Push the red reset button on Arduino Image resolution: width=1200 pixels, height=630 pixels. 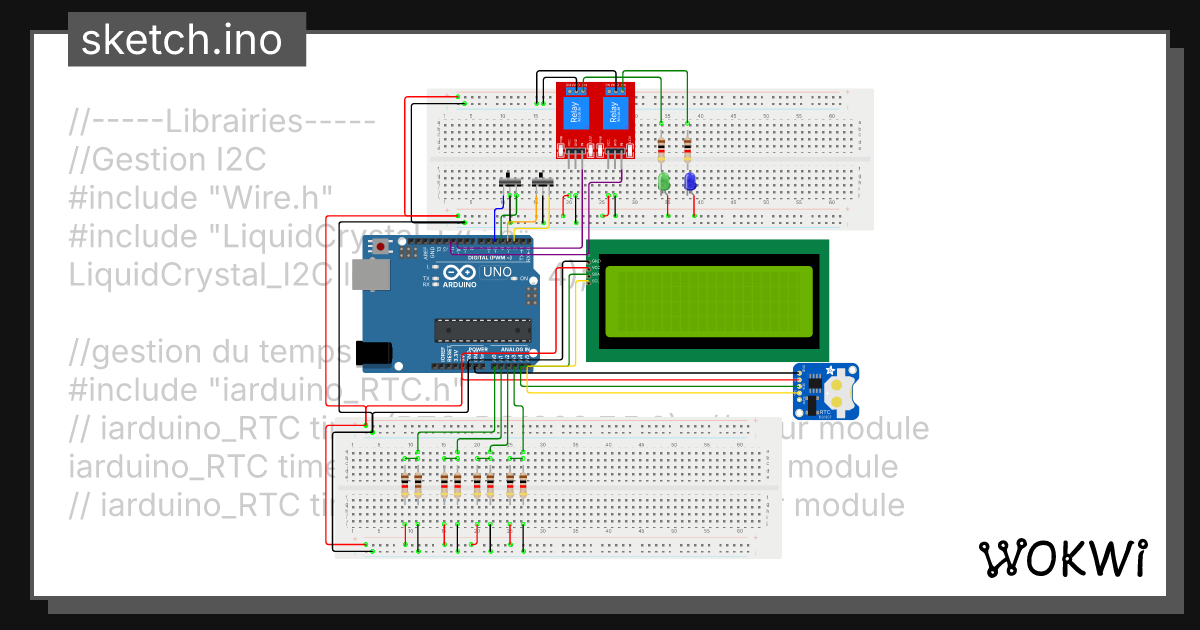click(x=381, y=246)
